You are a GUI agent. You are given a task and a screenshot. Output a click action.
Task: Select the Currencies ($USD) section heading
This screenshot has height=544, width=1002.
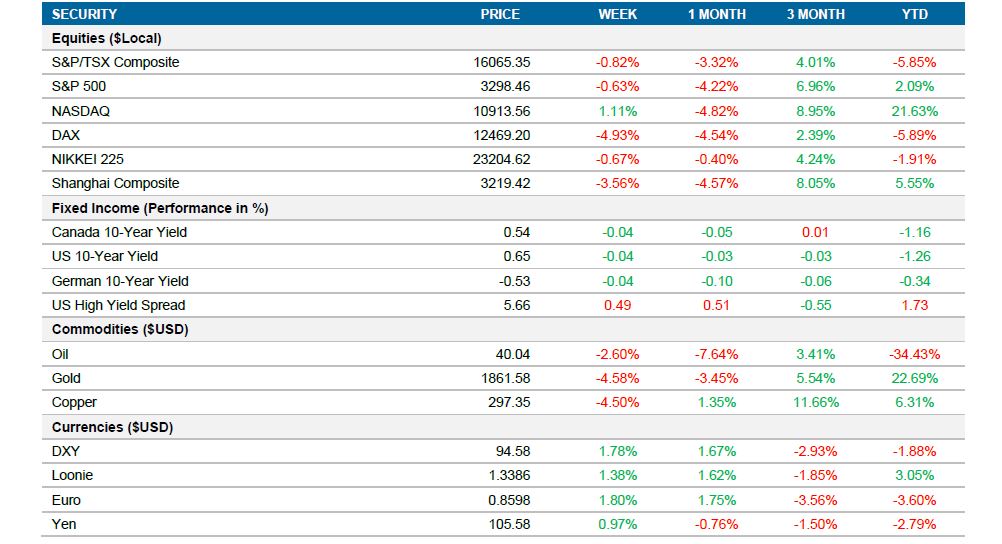[x=112, y=427]
